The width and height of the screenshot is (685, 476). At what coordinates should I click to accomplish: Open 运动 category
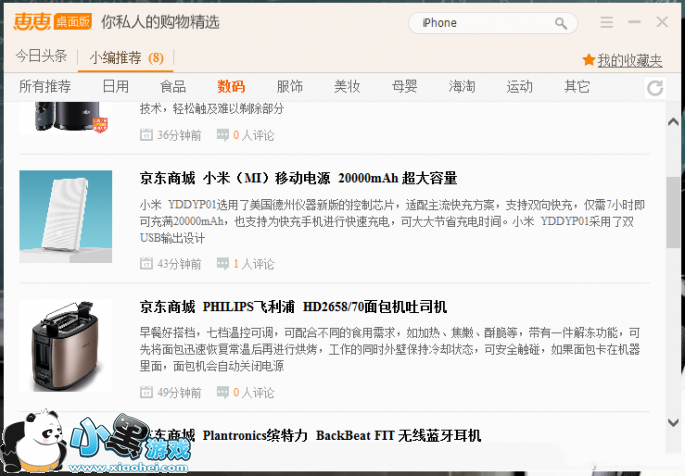519,86
